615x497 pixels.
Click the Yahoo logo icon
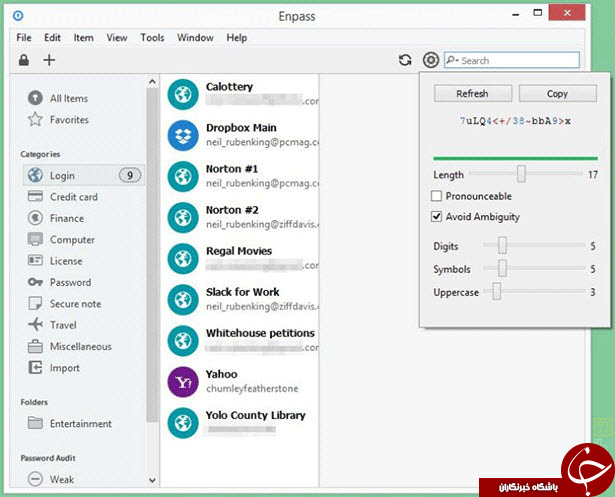[183, 382]
